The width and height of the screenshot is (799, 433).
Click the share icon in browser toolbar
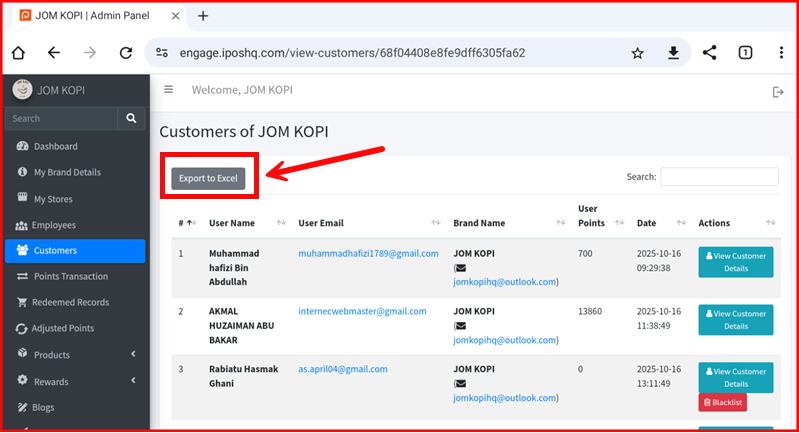[709, 53]
